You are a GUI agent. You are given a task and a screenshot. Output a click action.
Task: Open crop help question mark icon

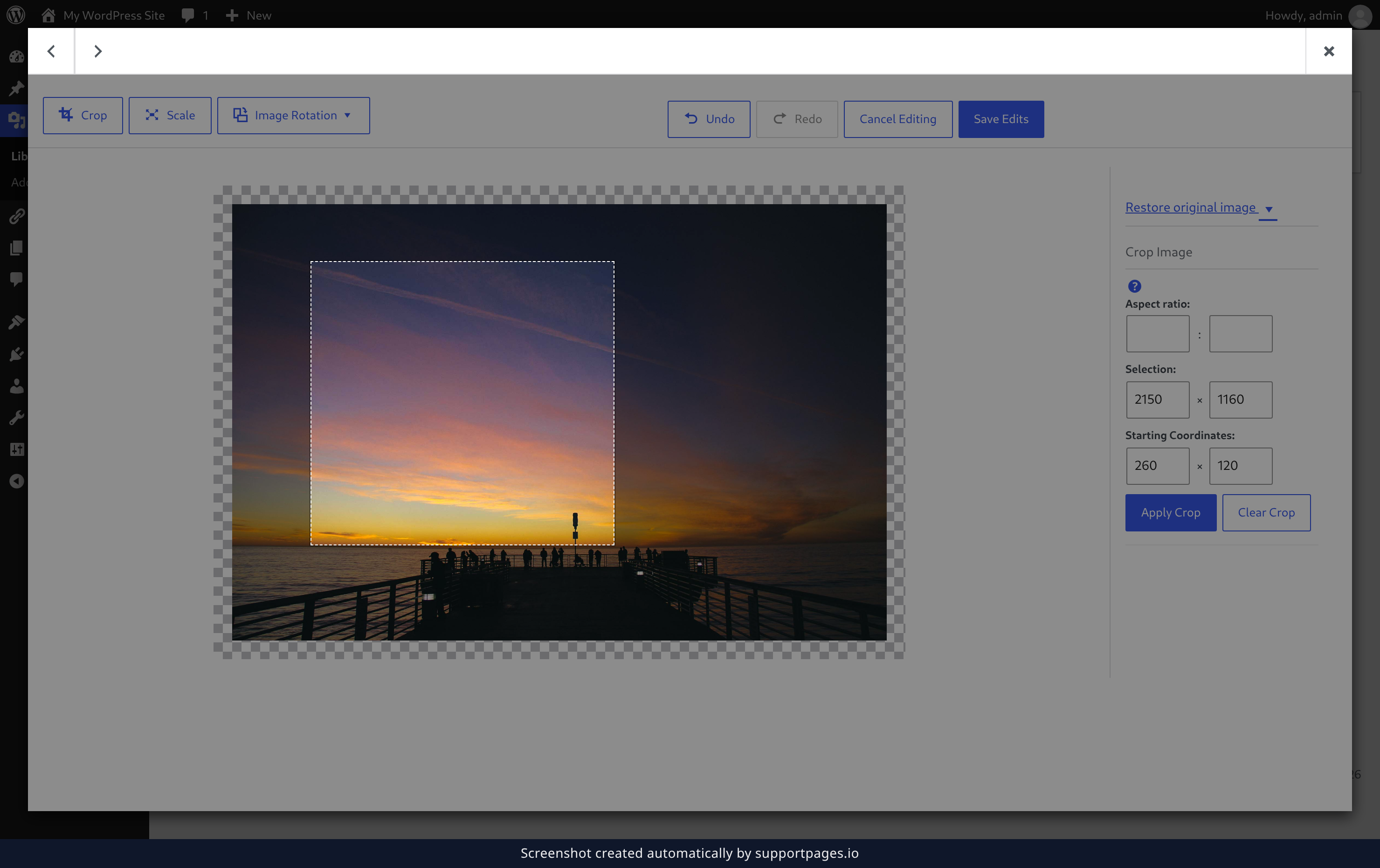click(1134, 286)
